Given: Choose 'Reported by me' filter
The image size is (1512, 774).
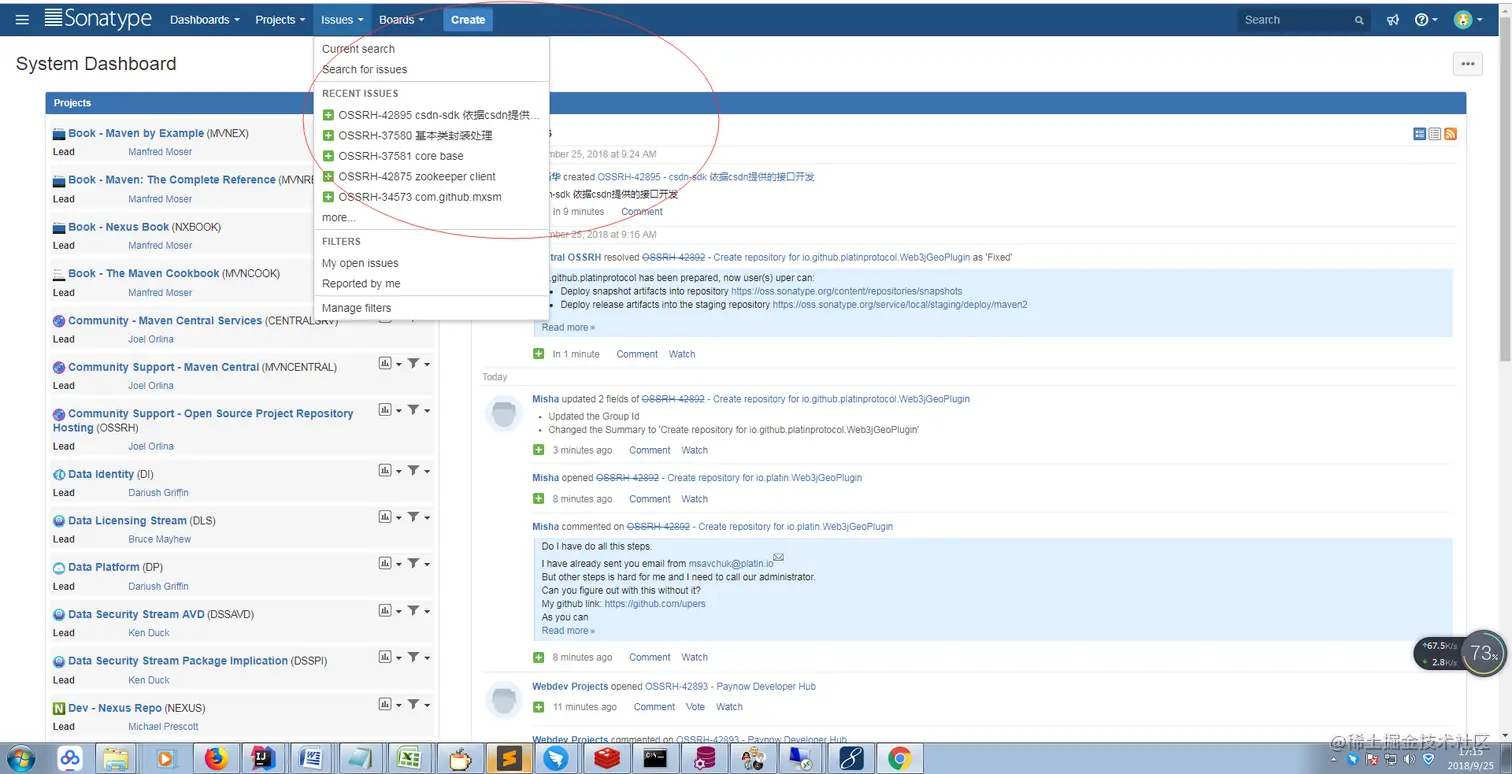Looking at the screenshot, I should click(x=431, y=284).
